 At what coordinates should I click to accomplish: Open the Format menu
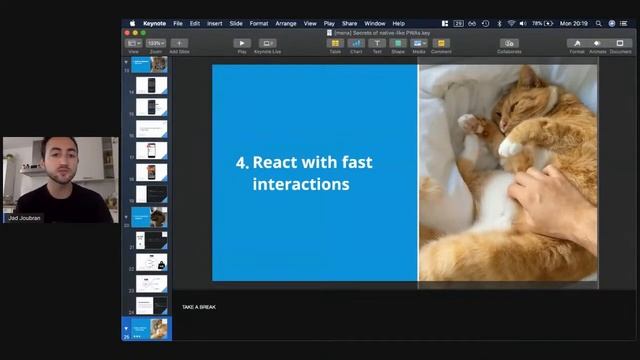(x=259, y=24)
